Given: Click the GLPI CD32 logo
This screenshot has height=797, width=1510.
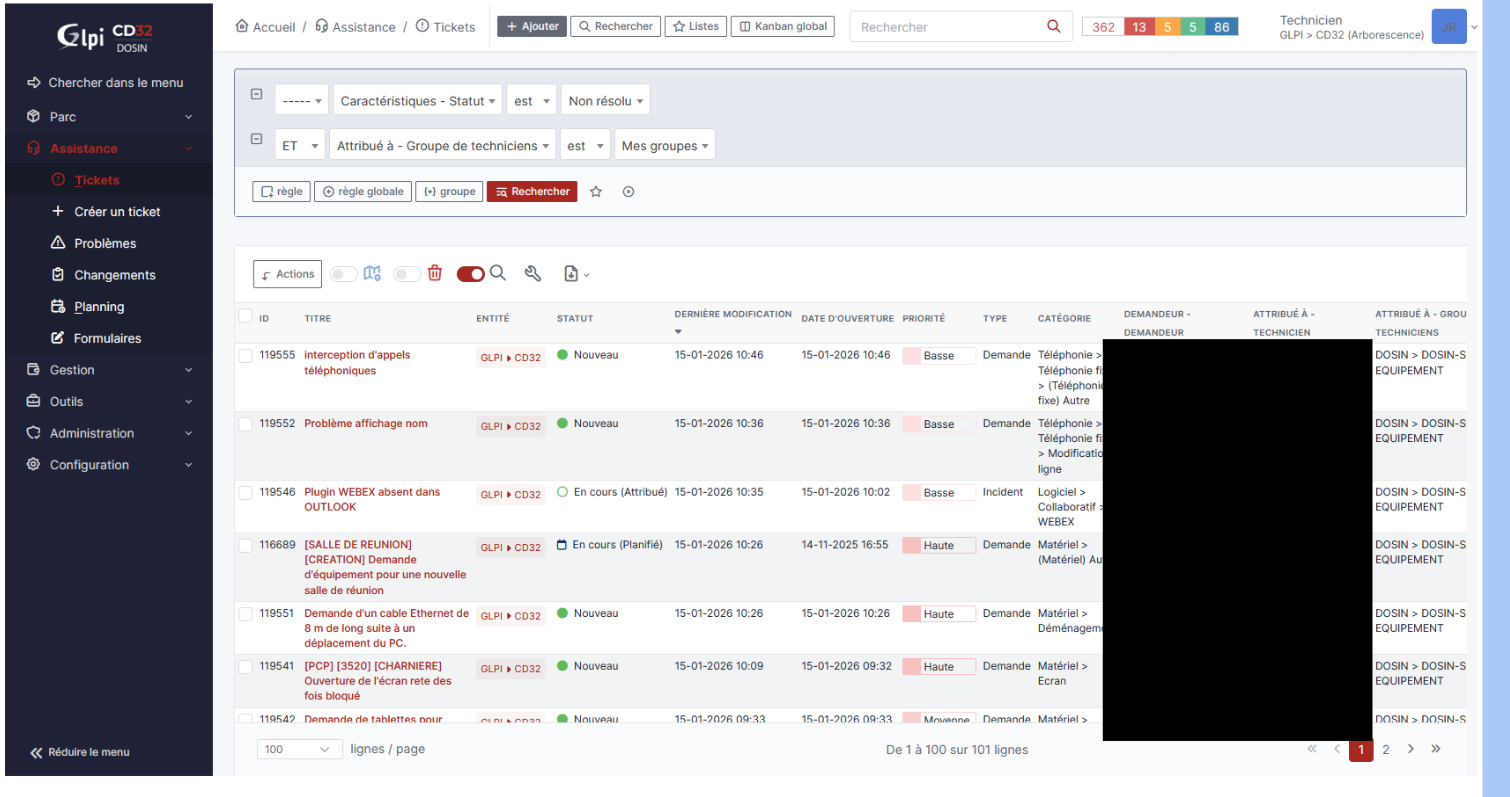Looking at the screenshot, I should pos(106,37).
